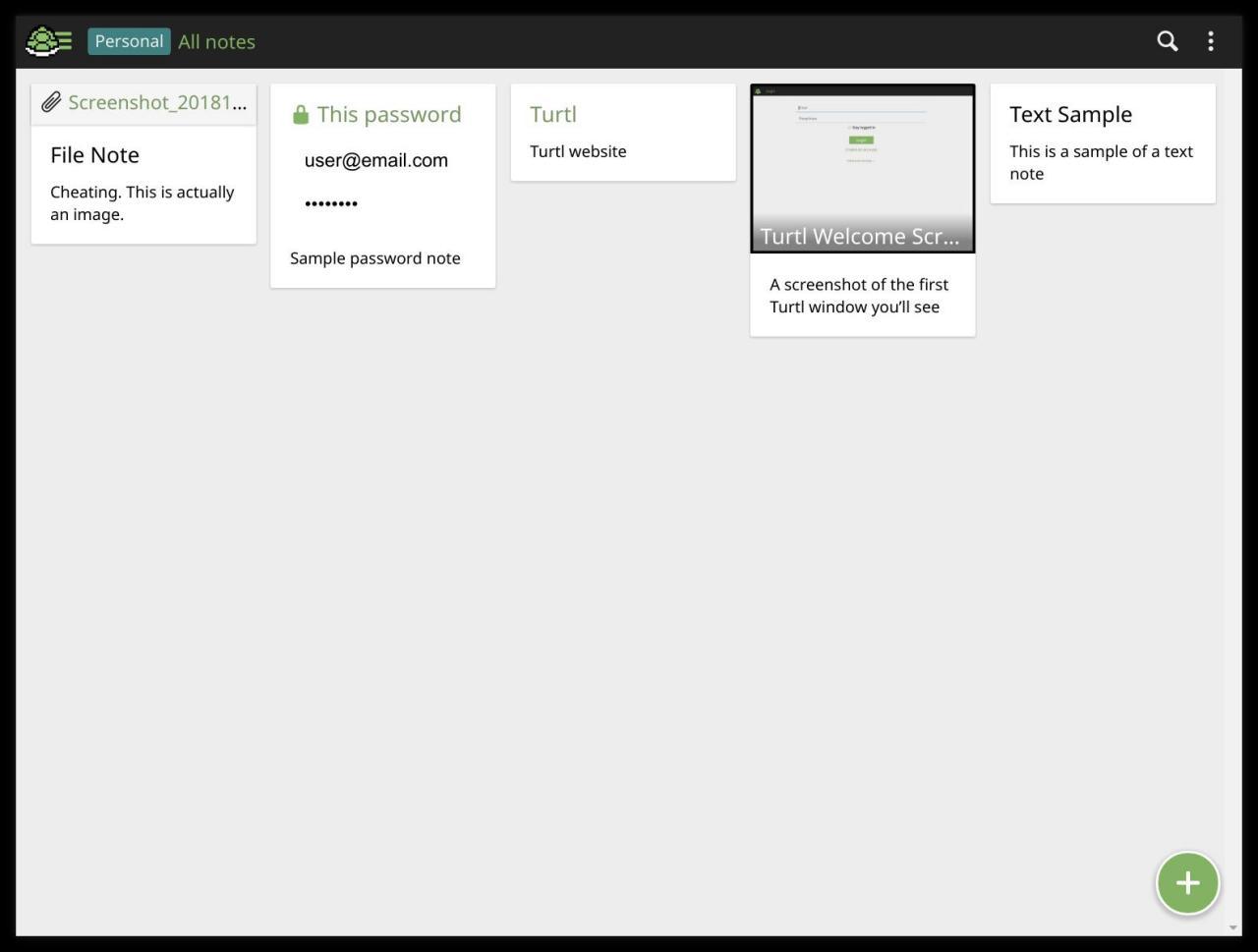Click the masked password dots field
The width and height of the screenshot is (1258, 952).
(x=331, y=203)
